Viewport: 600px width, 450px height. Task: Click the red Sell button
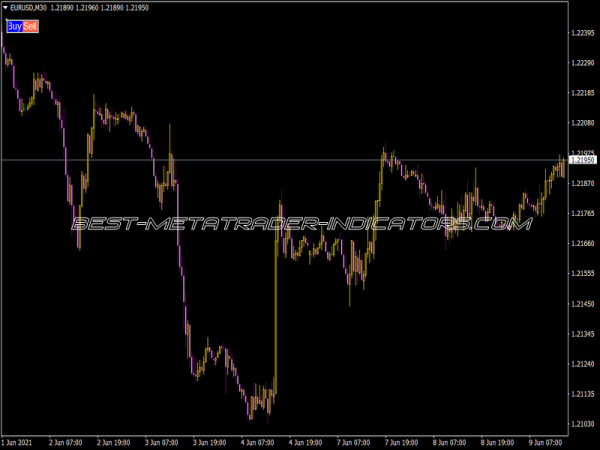[x=30, y=26]
